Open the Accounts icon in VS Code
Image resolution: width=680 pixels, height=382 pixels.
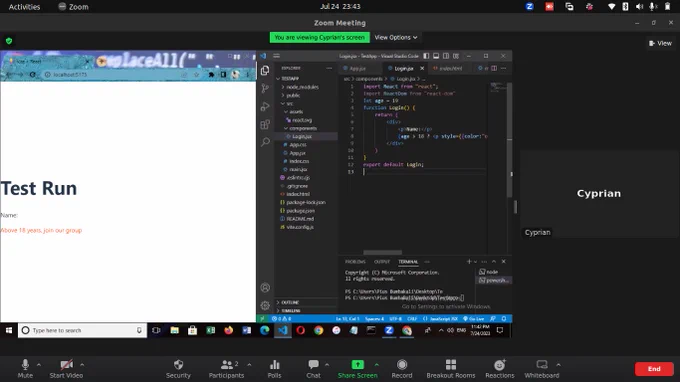265,287
